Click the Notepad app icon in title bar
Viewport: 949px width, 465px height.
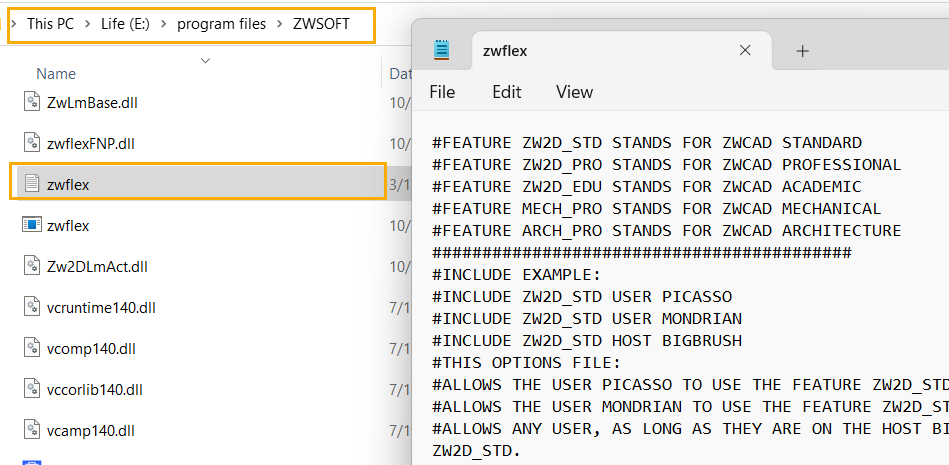442,51
